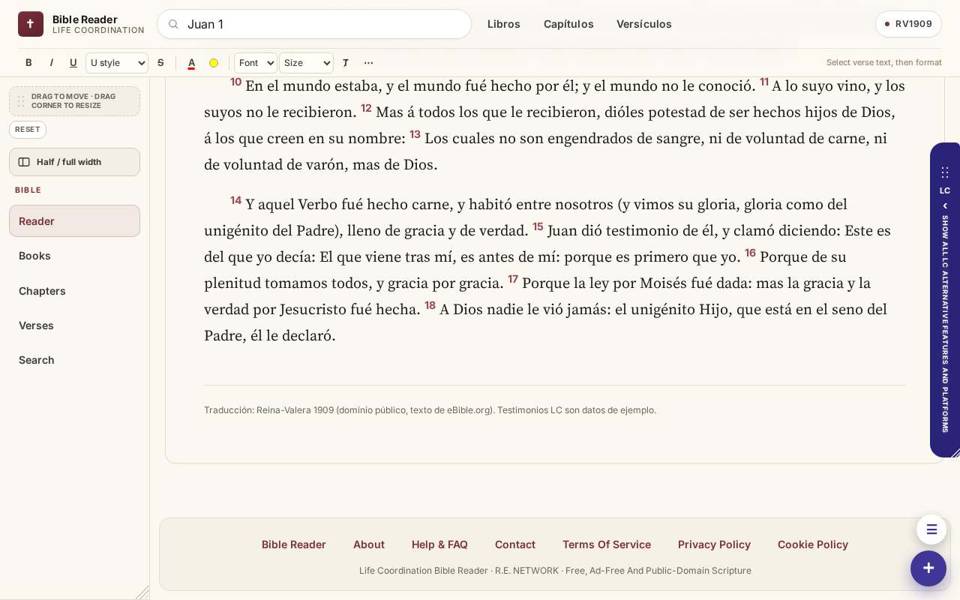The height and width of the screenshot is (600, 960).
Task: Click the BIBLE section label
Action: click(28, 190)
